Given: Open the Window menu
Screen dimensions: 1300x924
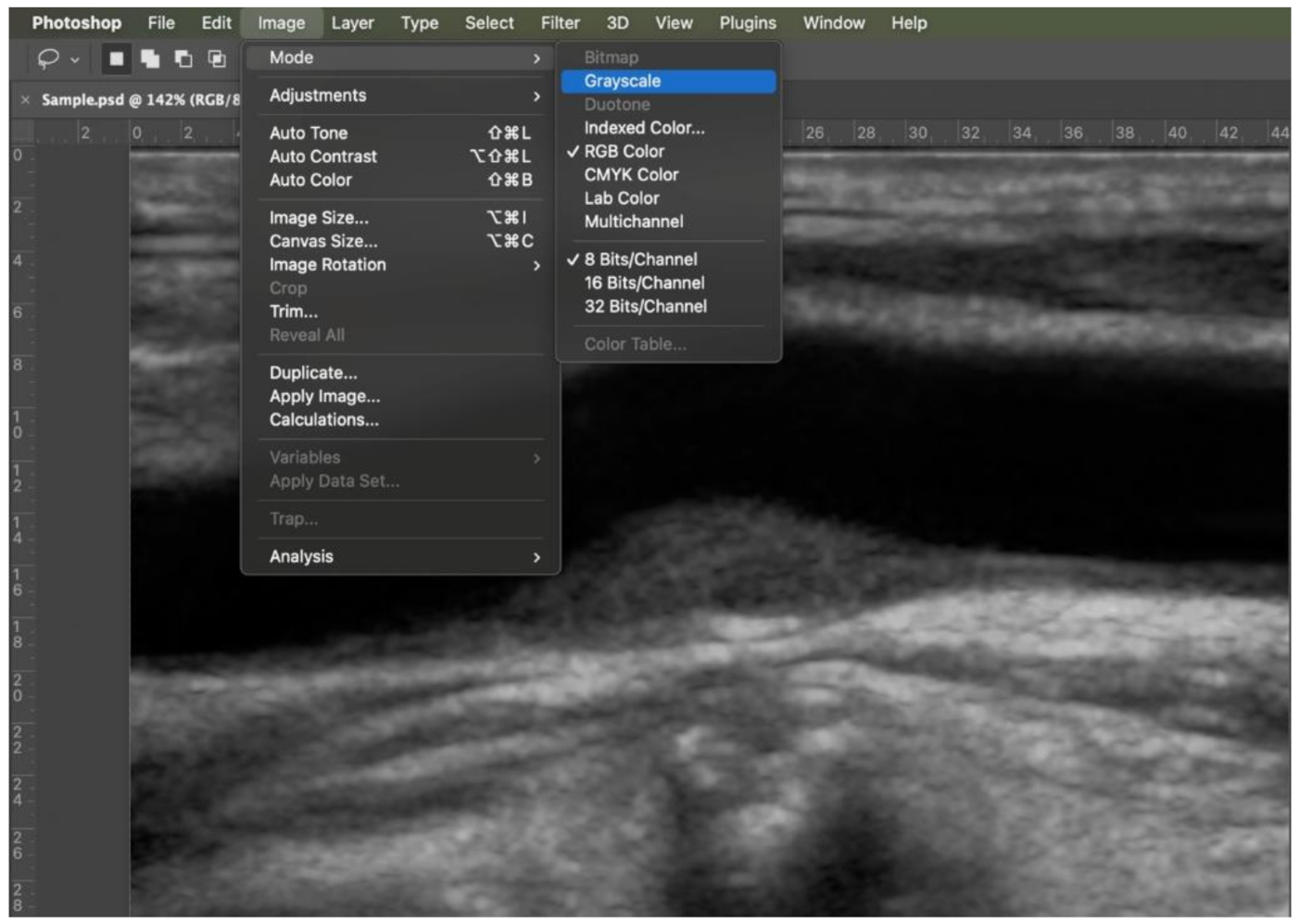Looking at the screenshot, I should click(832, 22).
